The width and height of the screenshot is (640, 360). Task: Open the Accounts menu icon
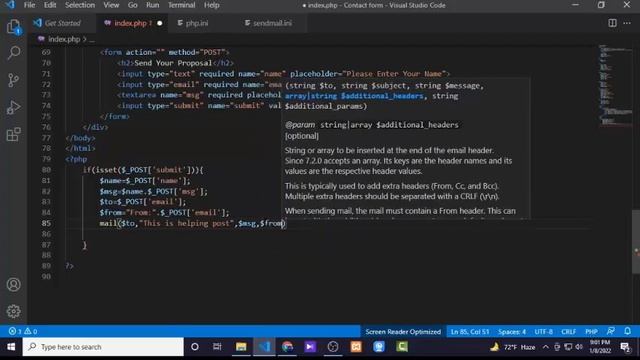[13, 284]
